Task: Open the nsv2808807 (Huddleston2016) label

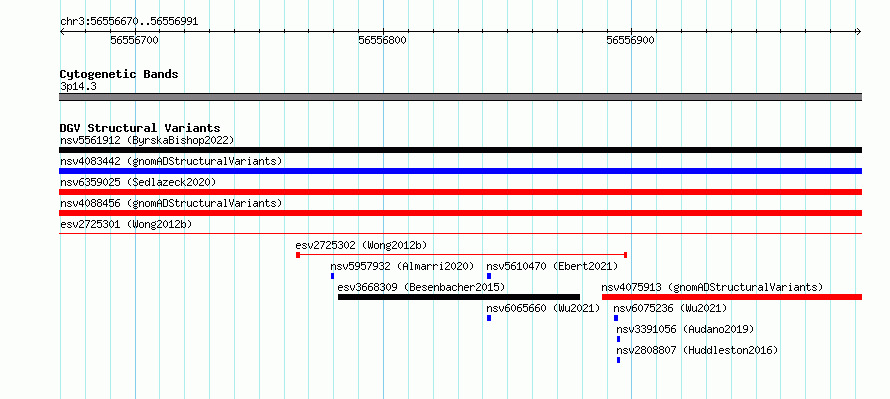Action: 697,350
